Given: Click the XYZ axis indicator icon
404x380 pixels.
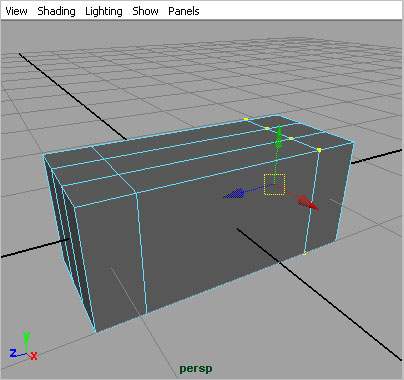Looking at the screenshot, I should click(23, 347).
